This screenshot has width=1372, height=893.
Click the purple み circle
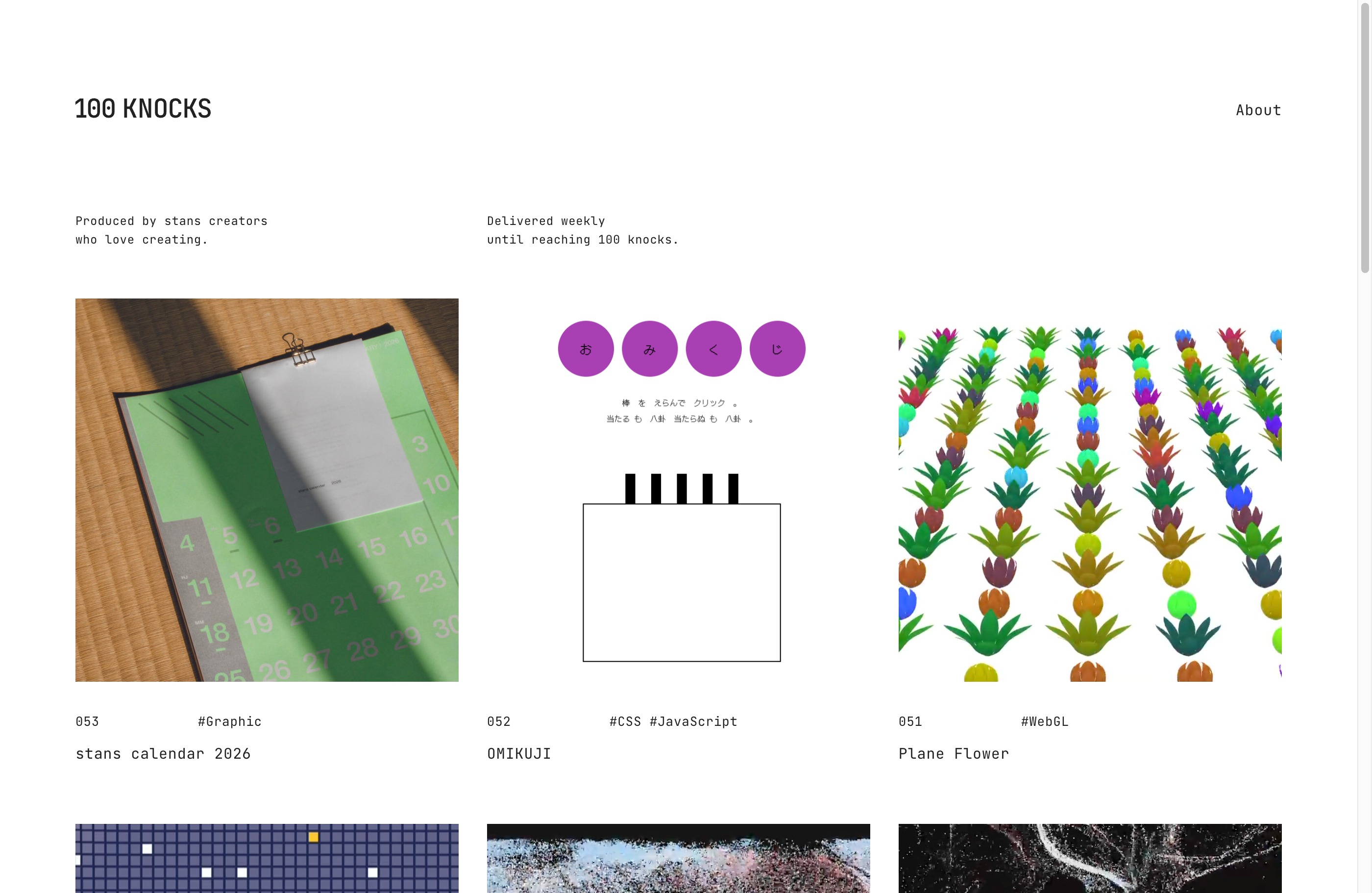(x=650, y=349)
